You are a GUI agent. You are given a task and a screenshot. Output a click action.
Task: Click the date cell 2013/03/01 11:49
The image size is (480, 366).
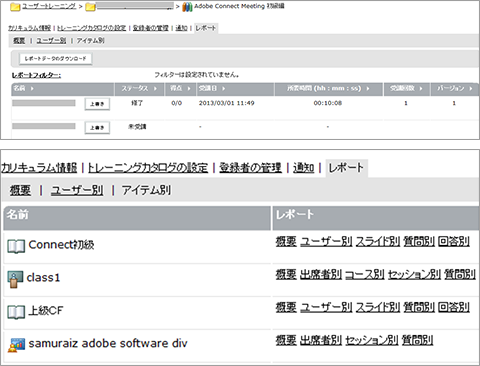coord(227,103)
